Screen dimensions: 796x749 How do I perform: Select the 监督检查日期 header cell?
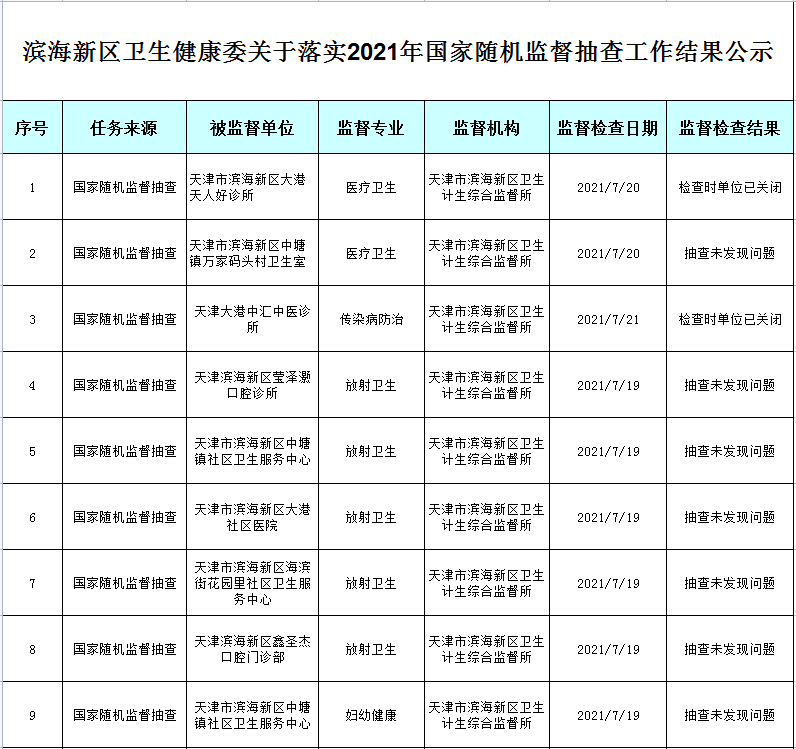pyautogui.click(x=608, y=128)
